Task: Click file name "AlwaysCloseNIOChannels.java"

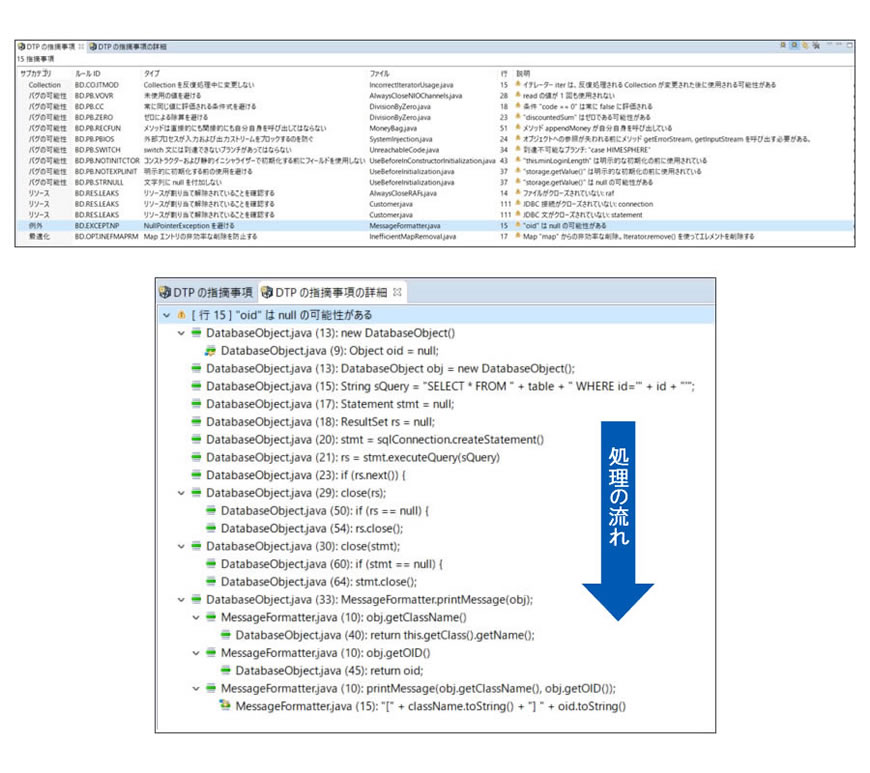Action: [x=416, y=95]
